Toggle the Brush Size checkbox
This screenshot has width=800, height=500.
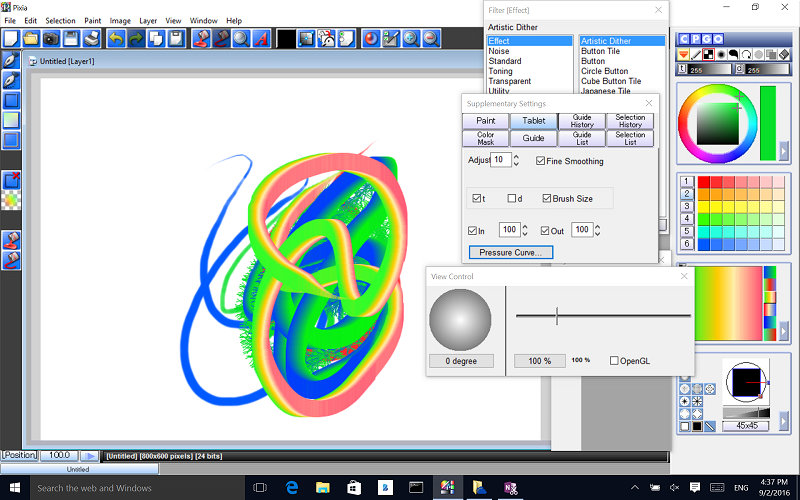547,198
